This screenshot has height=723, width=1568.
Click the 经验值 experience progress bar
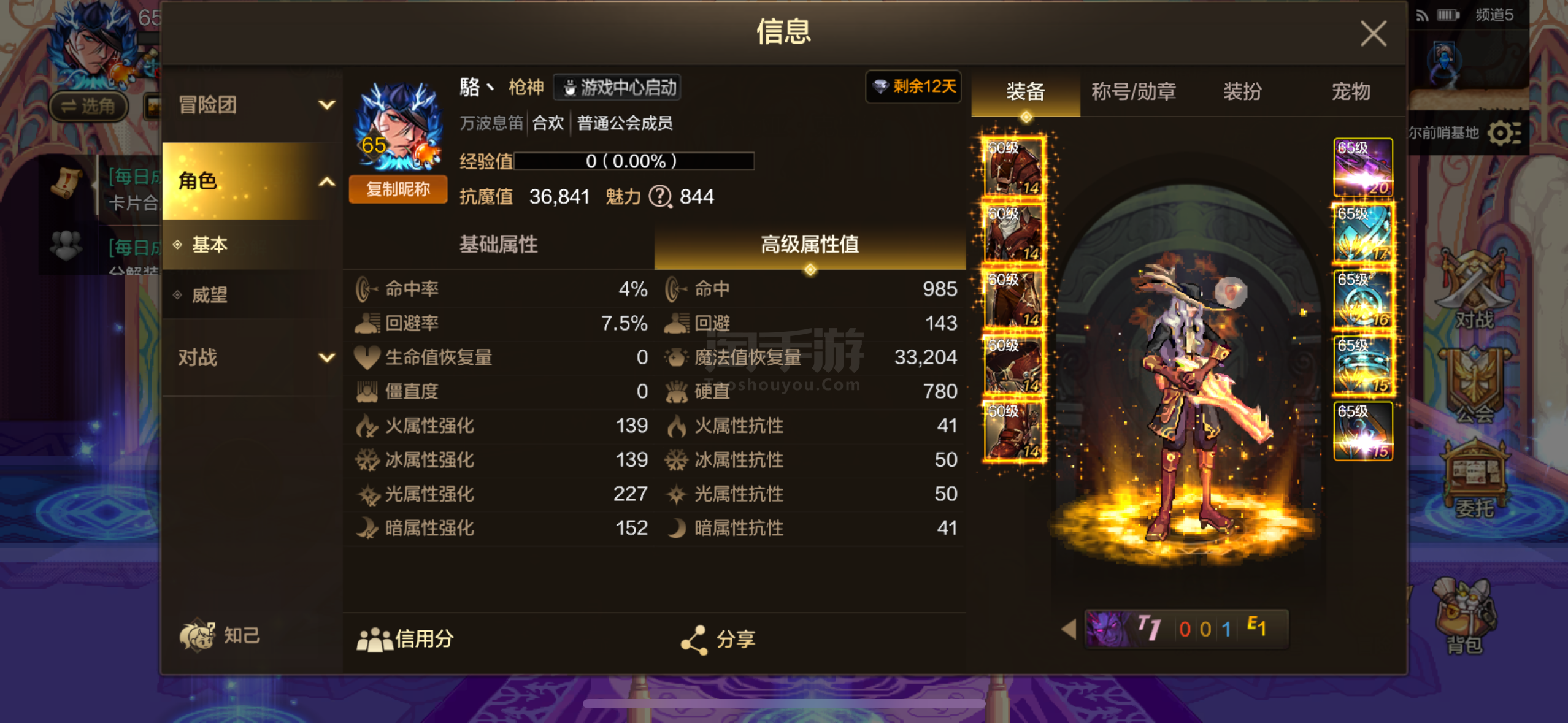pyautogui.click(x=634, y=161)
